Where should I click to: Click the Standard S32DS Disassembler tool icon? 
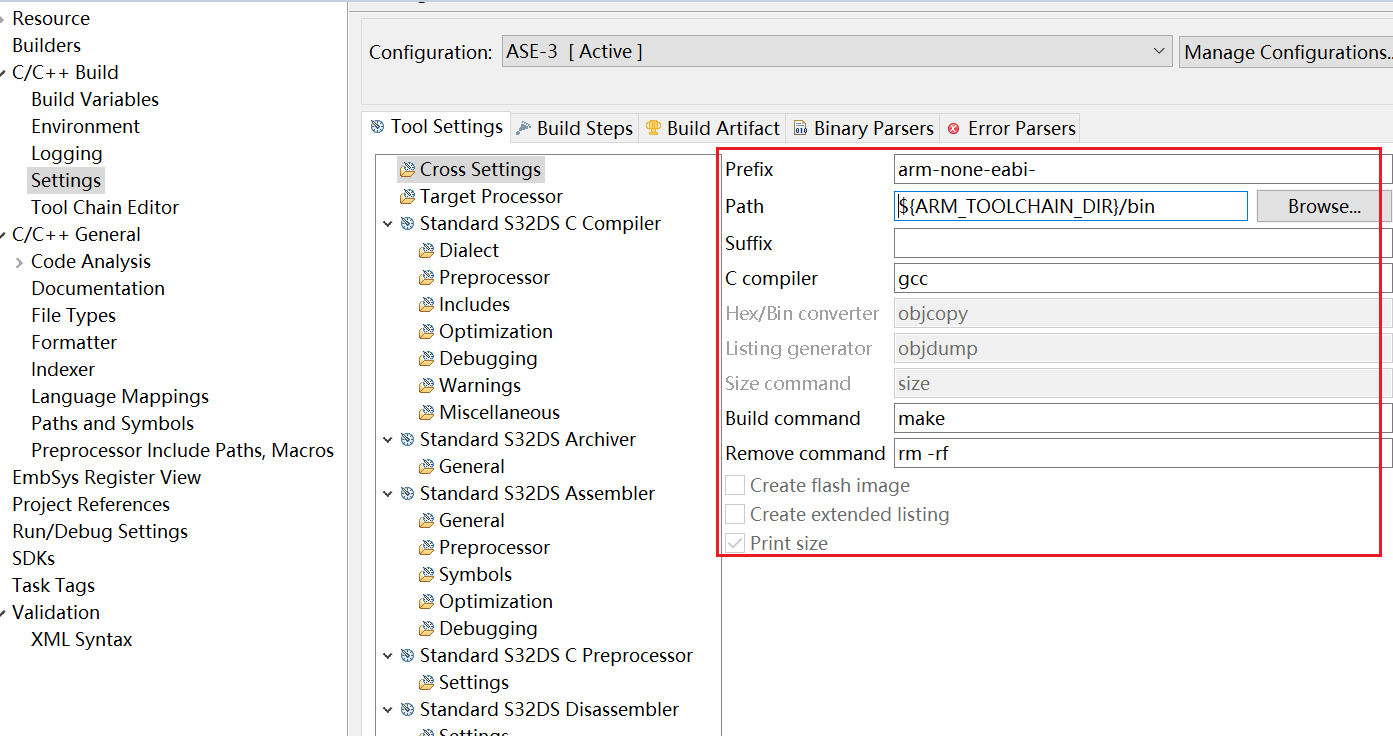click(407, 710)
